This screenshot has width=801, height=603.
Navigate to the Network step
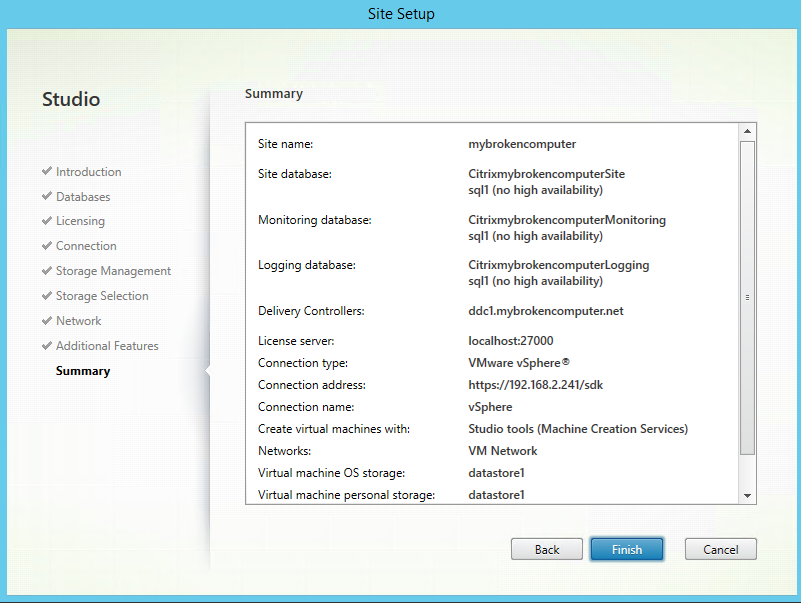tap(78, 321)
